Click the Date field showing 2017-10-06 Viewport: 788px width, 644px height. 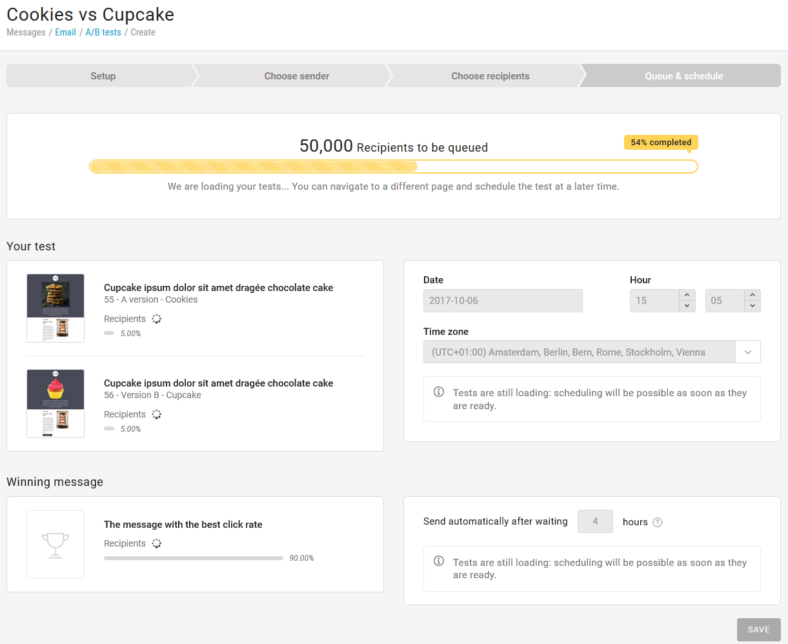pos(502,301)
